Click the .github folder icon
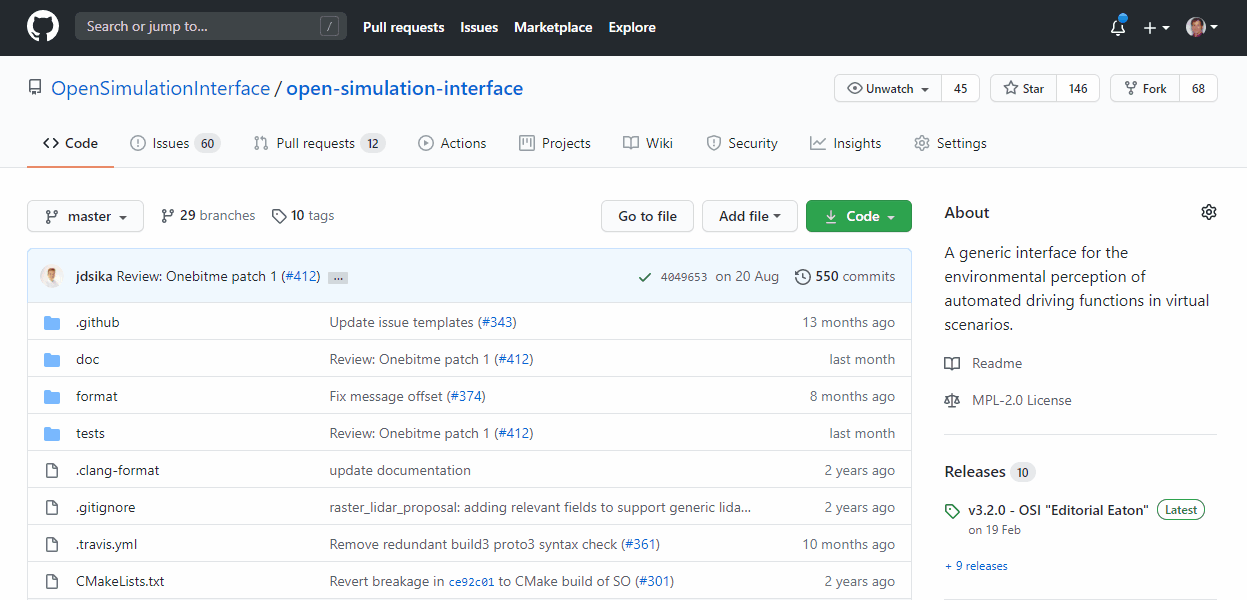The width and height of the screenshot is (1247, 600). (x=52, y=323)
